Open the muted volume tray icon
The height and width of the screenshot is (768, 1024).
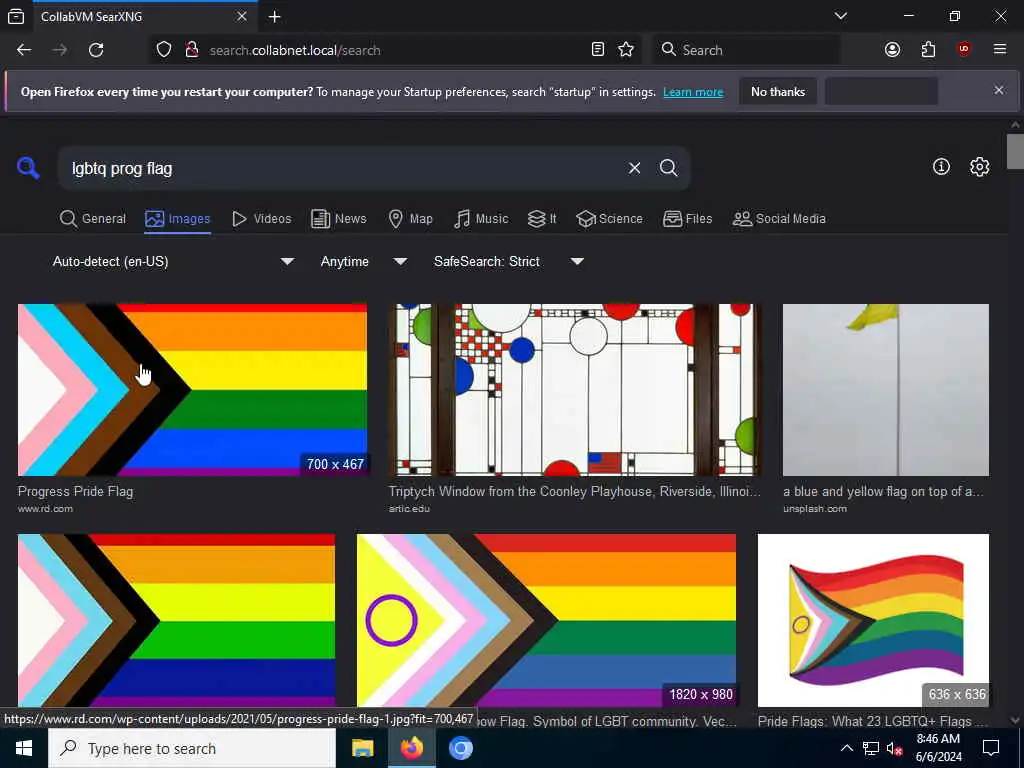[895, 748]
